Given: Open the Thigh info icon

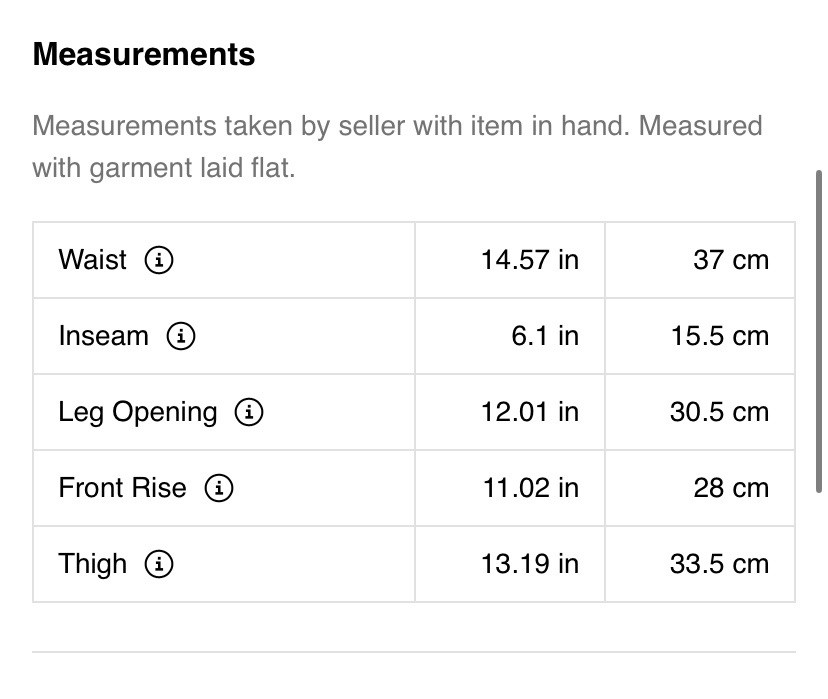Looking at the screenshot, I should pos(159,564).
